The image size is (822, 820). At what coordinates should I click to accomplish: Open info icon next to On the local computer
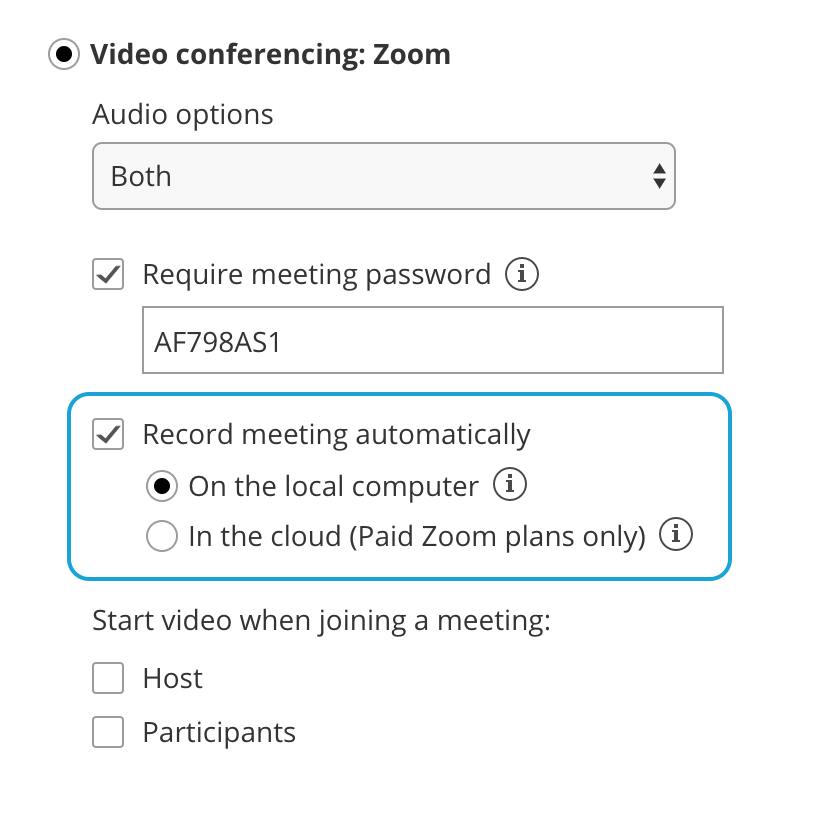click(511, 486)
